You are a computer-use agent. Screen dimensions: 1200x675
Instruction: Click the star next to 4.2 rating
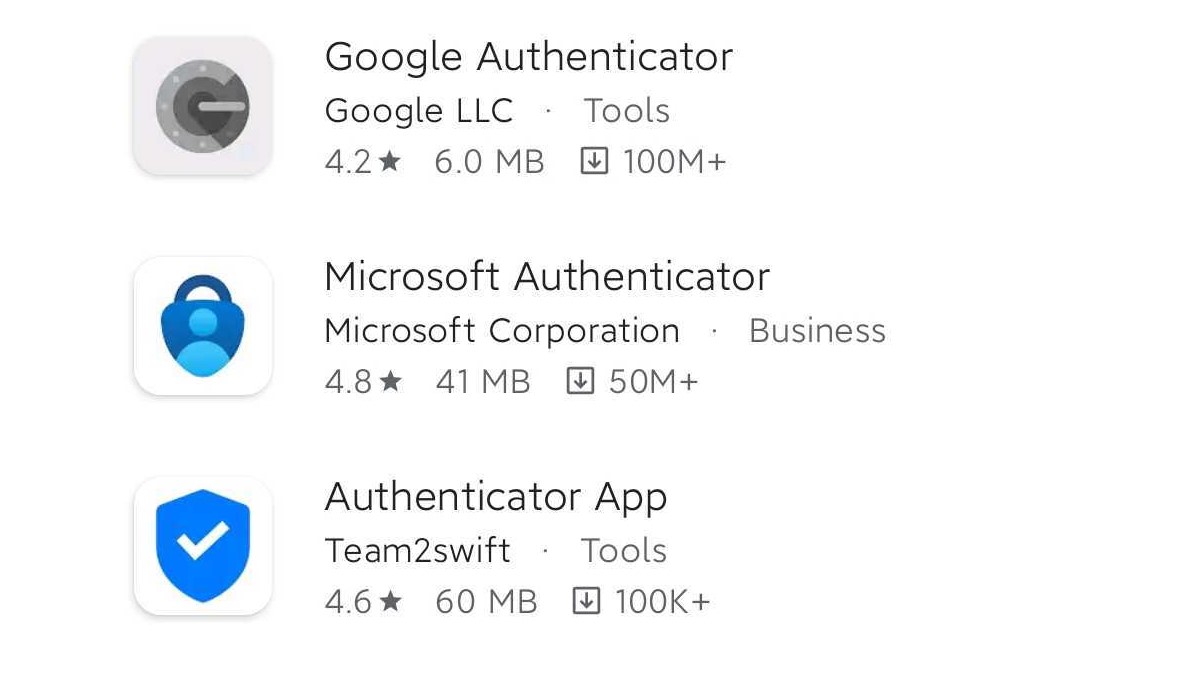(390, 161)
